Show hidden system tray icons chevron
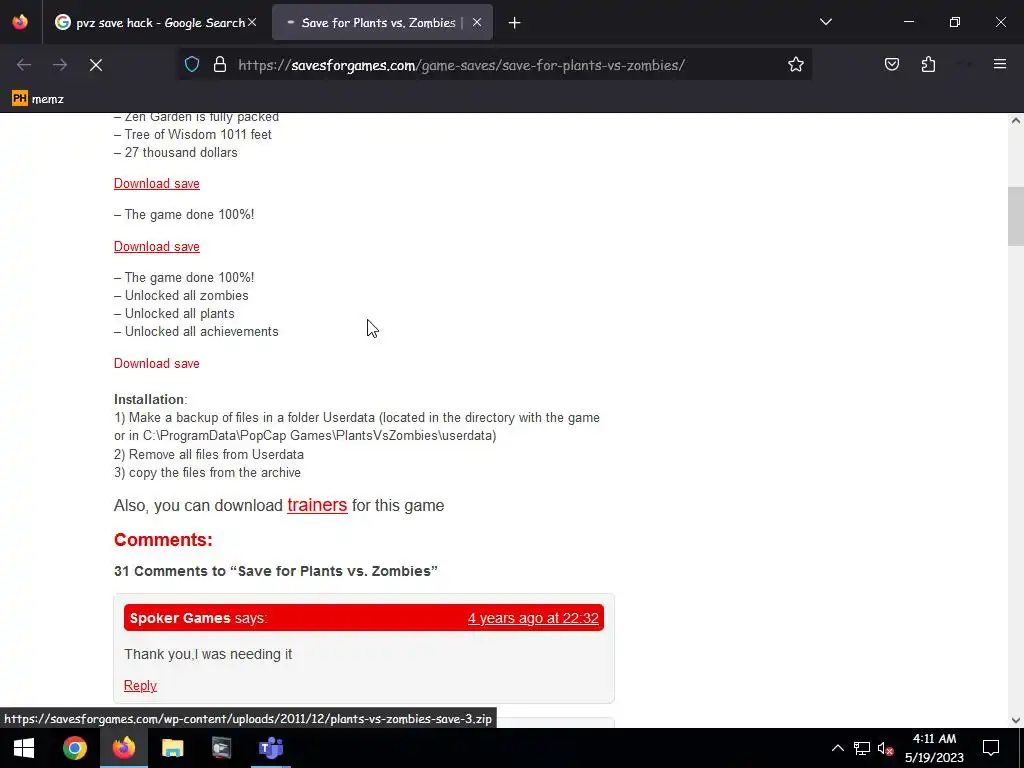The width and height of the screenshot is (1024, 768). (x=837, y=748)
